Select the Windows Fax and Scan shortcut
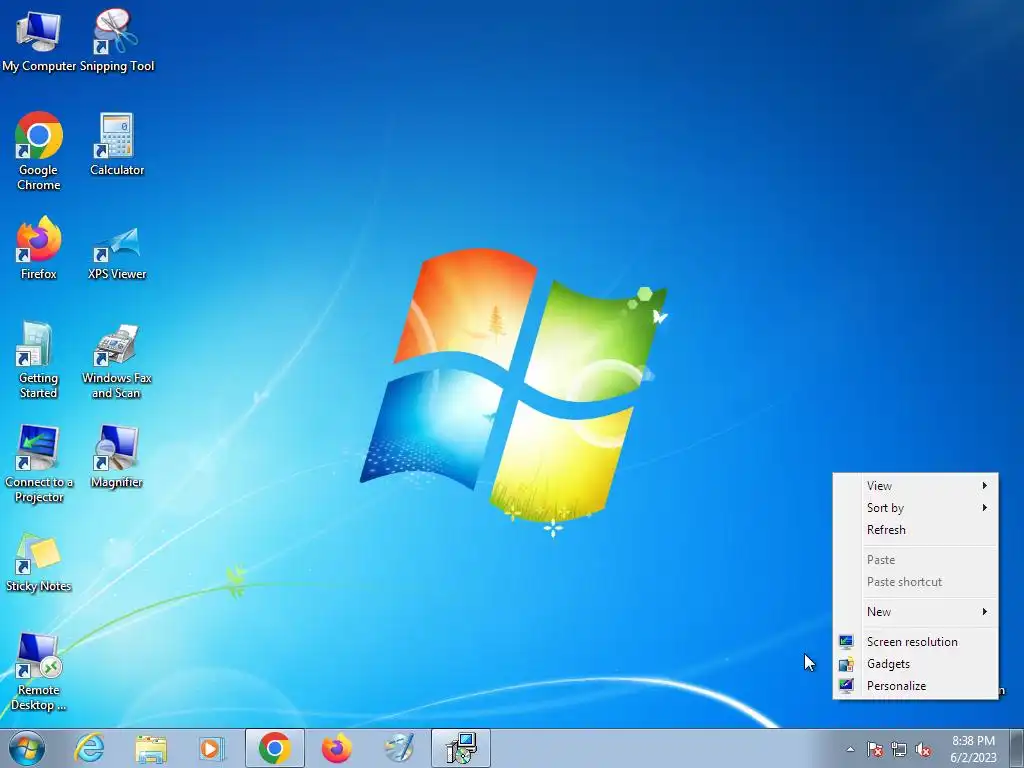 coord(117,361)
